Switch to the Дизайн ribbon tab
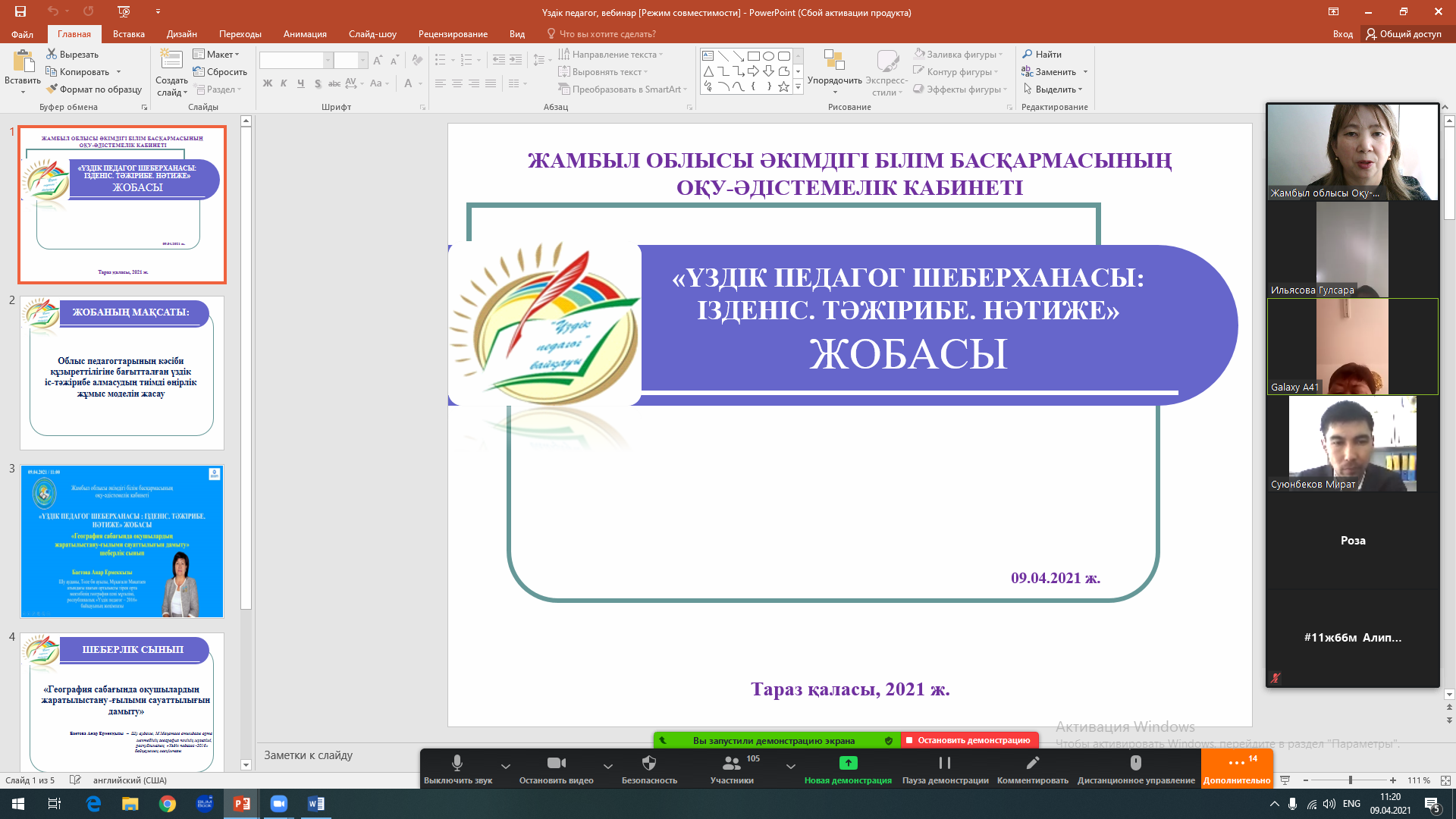The image size is (1456, 819). point(182,34)
